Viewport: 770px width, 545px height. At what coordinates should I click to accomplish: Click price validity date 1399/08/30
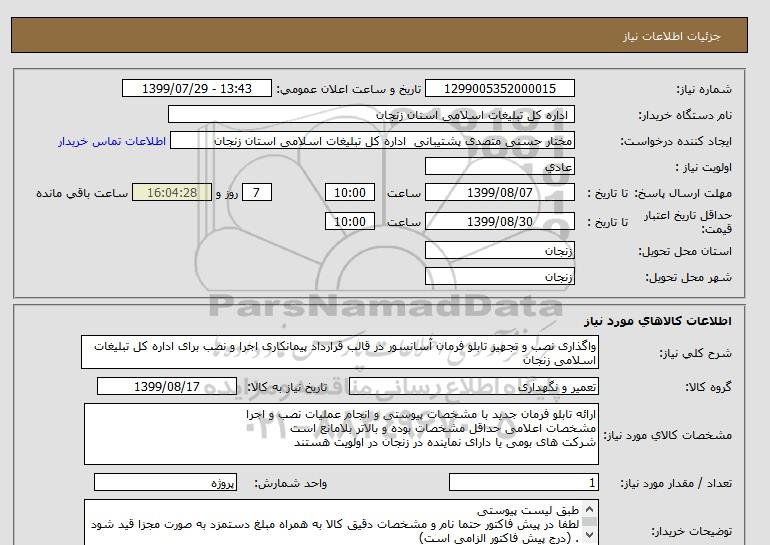[499, 221]
